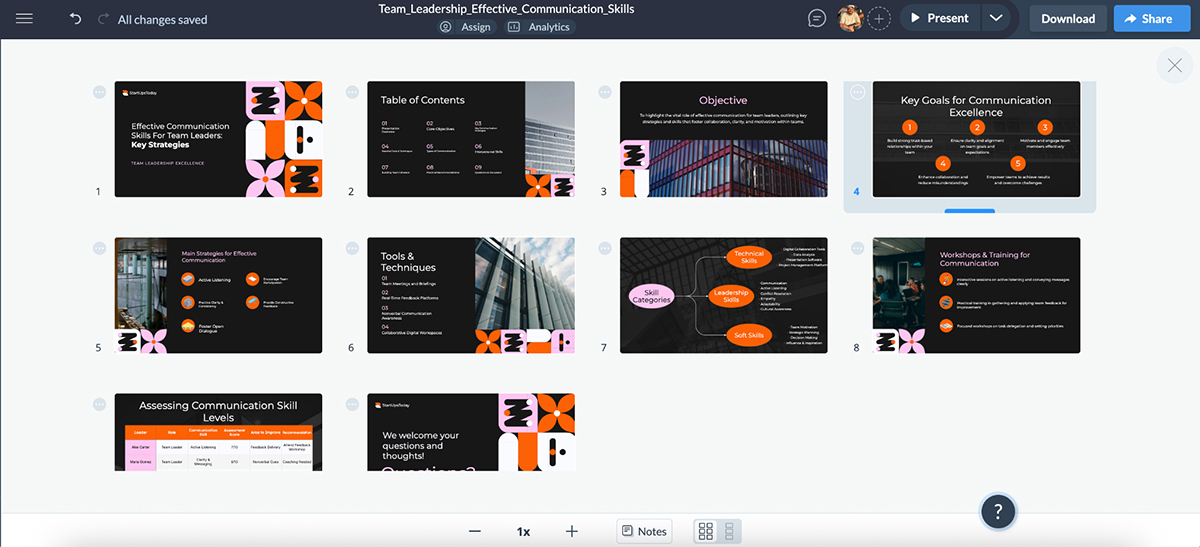Open the hamburger main menu
Screen dimensions: 1200x547
point(25,19)
